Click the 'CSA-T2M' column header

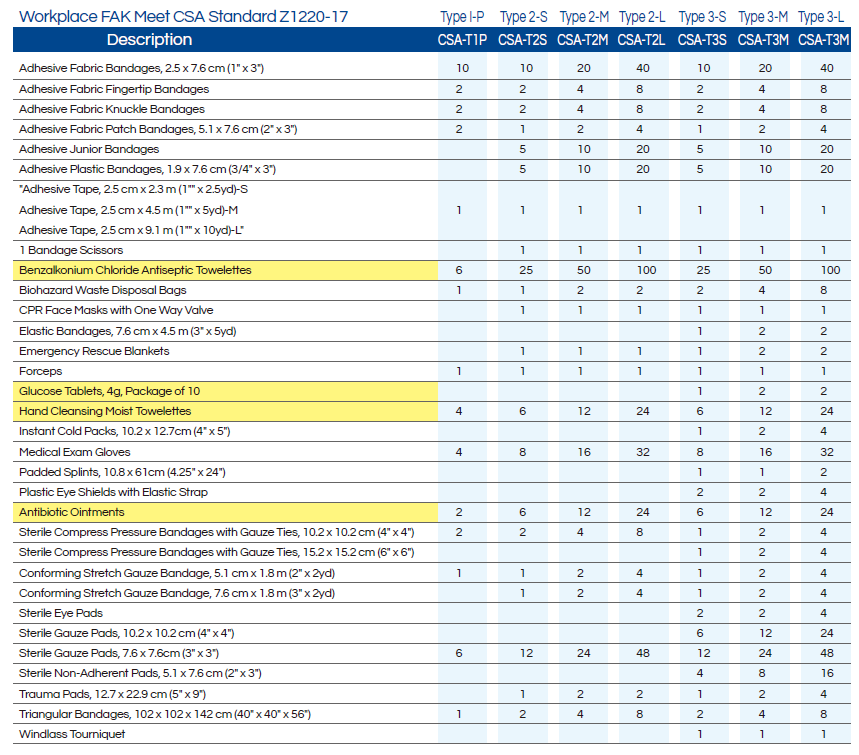583,40
